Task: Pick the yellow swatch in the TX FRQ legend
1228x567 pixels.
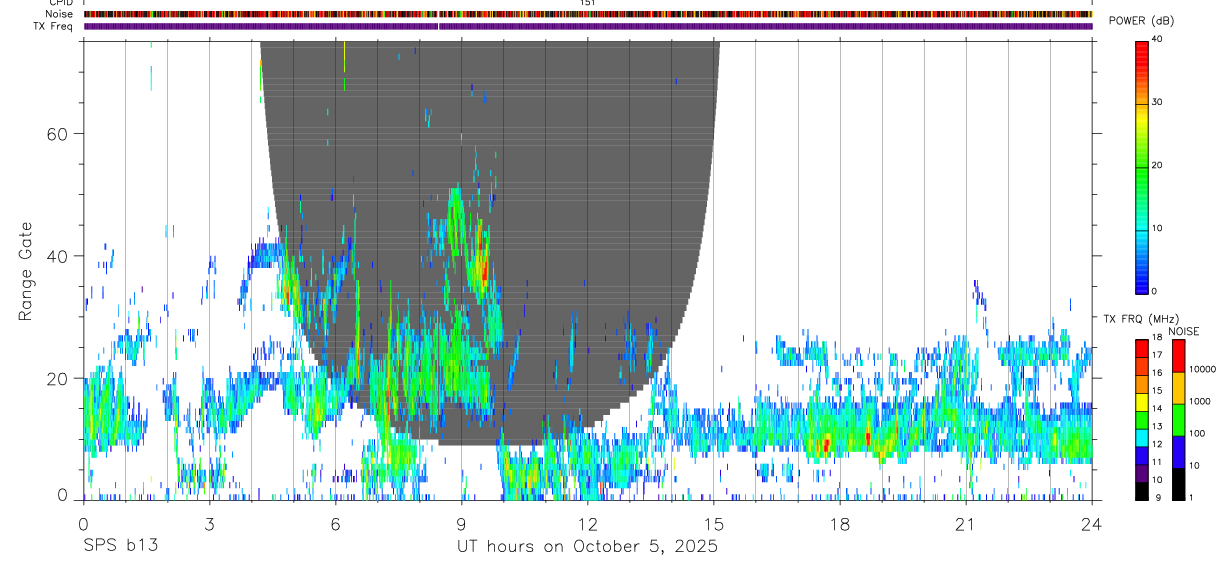Action: point(1142,402)
